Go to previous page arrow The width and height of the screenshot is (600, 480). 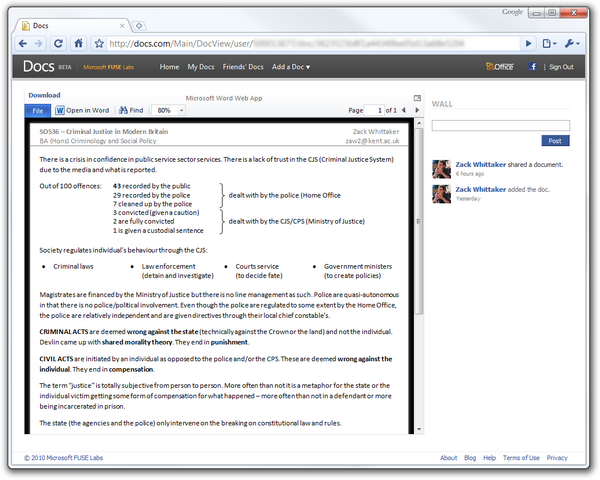tap(403, 110)
